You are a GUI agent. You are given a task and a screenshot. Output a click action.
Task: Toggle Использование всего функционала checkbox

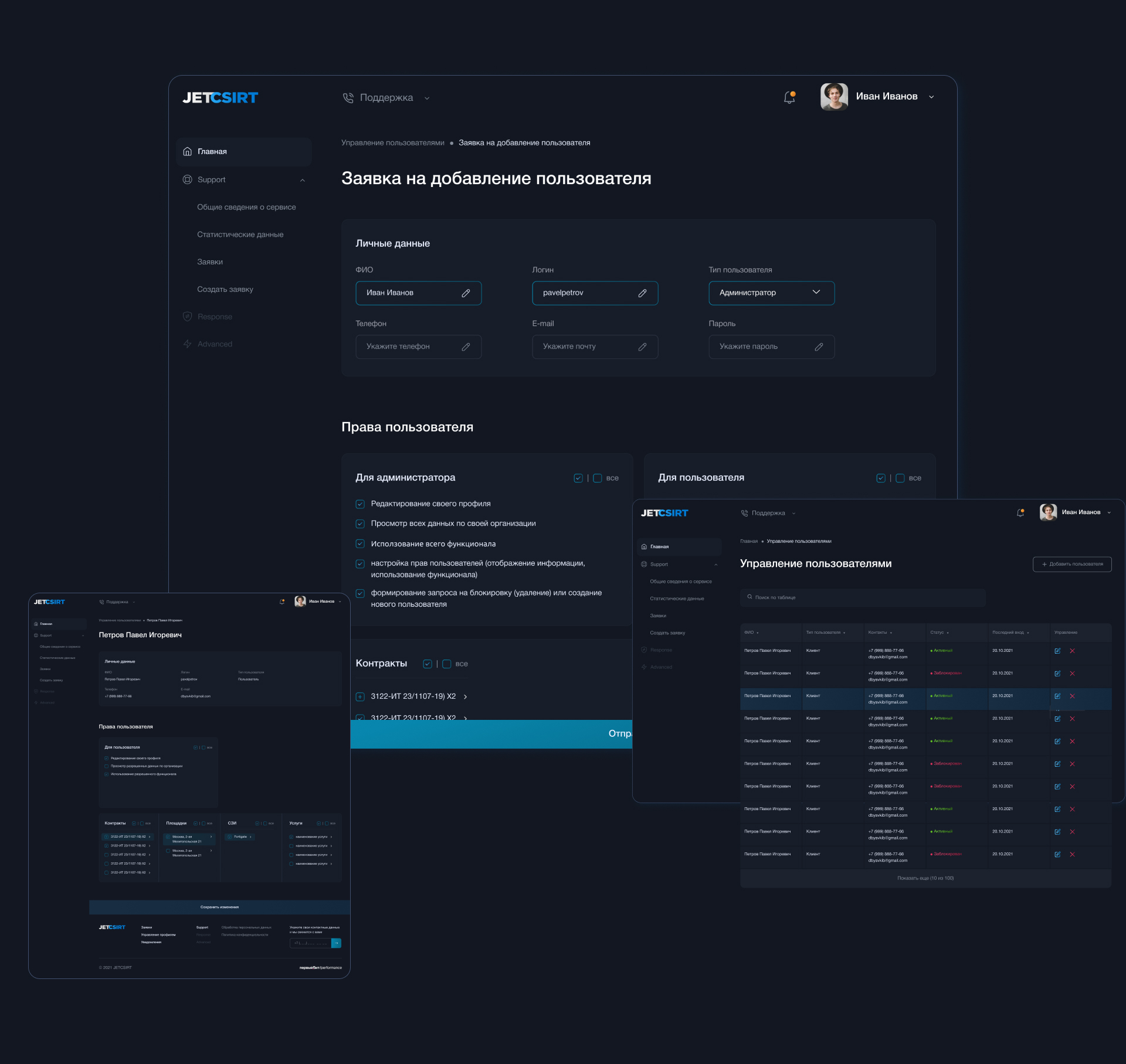pos(360,544)
